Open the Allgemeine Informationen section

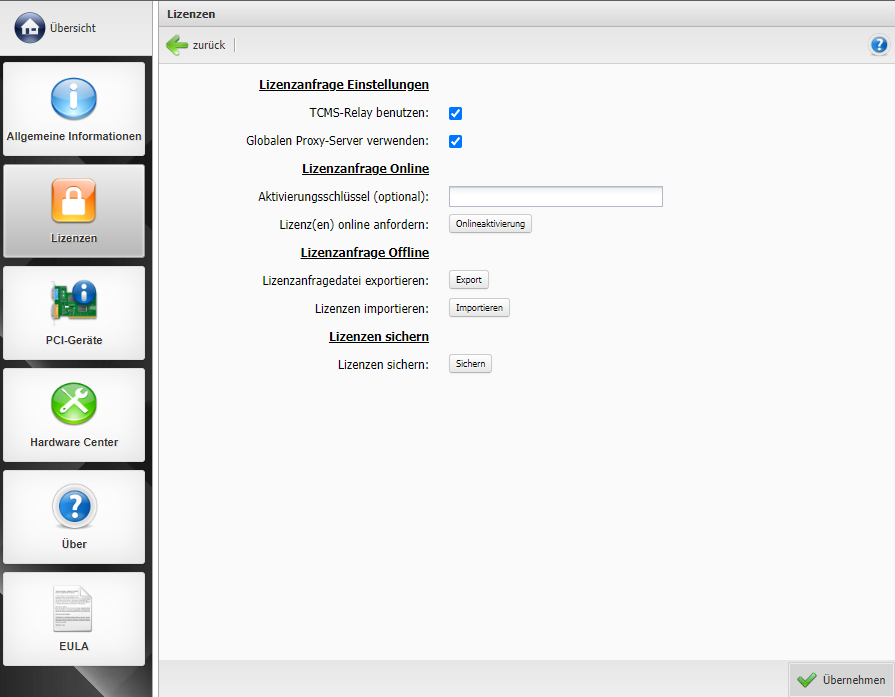[74, 109]
